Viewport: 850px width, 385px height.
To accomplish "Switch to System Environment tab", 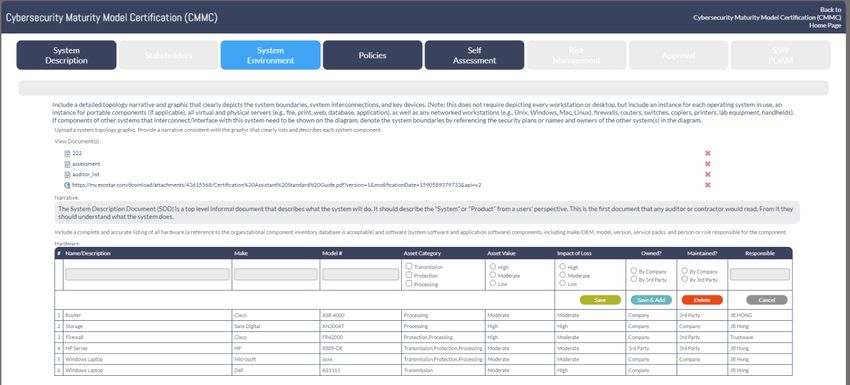I will [271, 55].
